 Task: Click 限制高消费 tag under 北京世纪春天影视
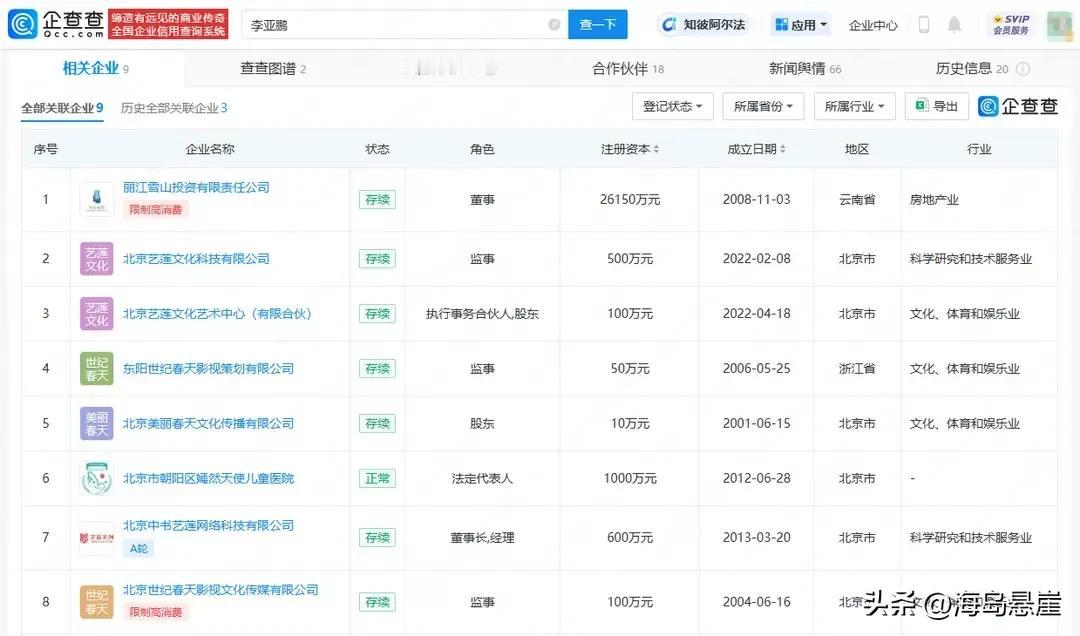point(156,612)
